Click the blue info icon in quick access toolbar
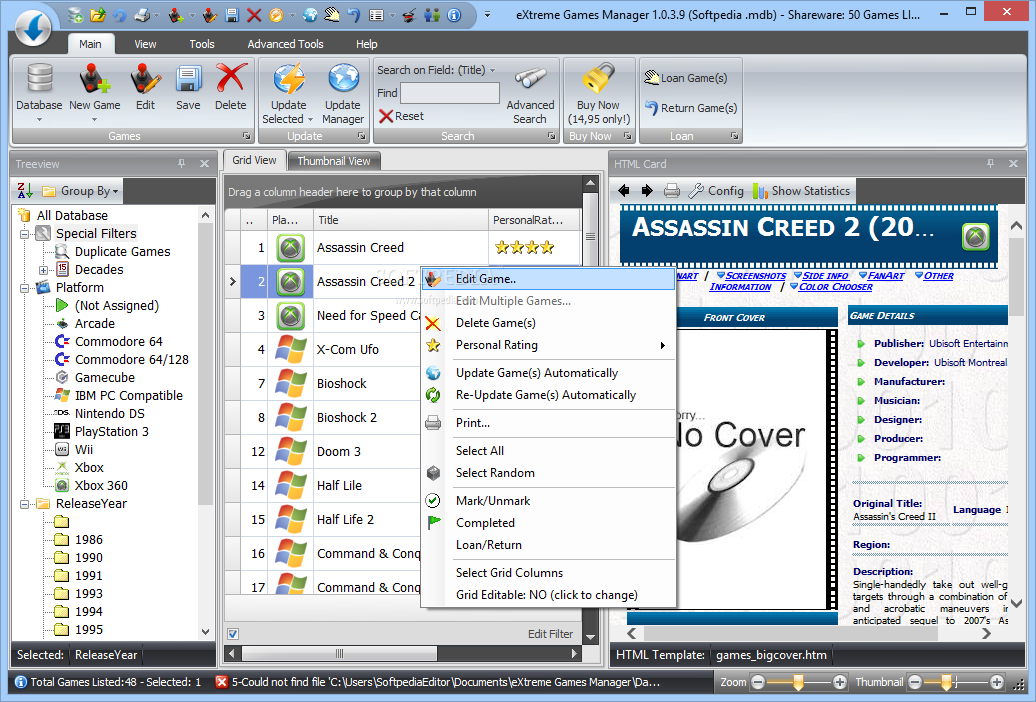Screen dimensions: 1036x702 454,15
